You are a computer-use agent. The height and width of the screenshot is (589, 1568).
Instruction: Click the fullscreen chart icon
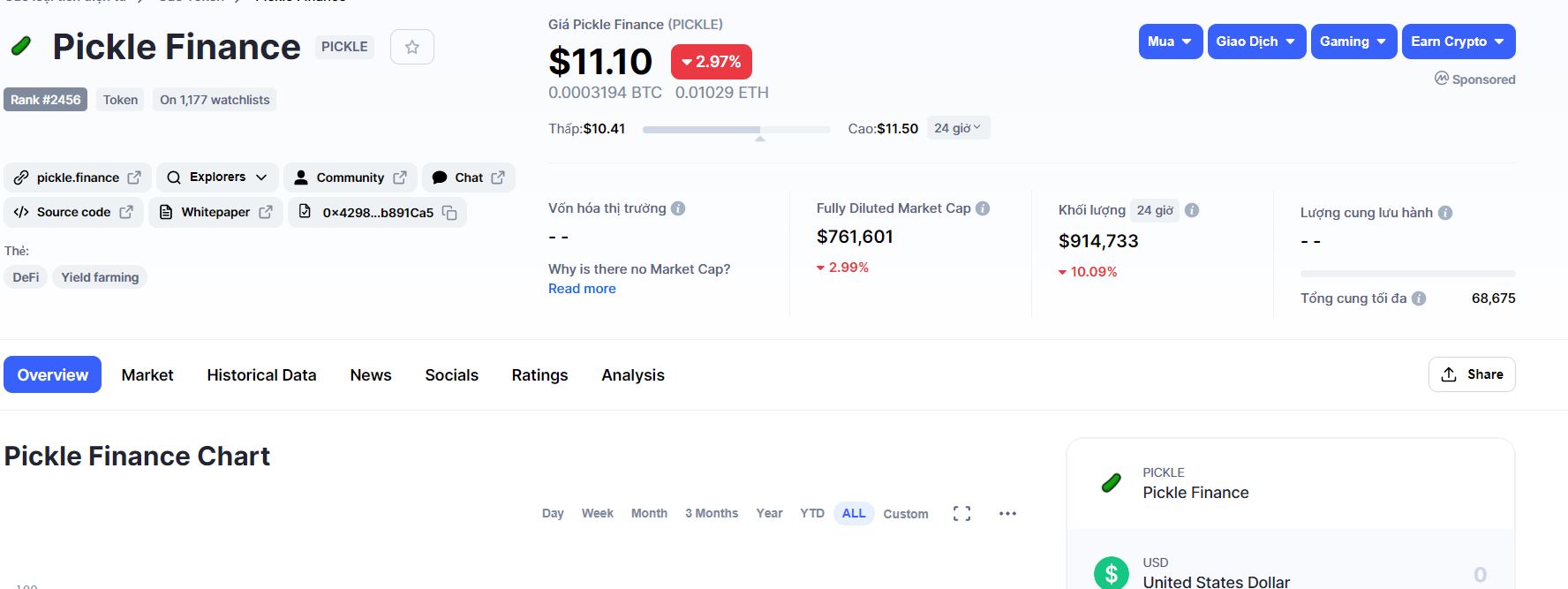(961, 514)
